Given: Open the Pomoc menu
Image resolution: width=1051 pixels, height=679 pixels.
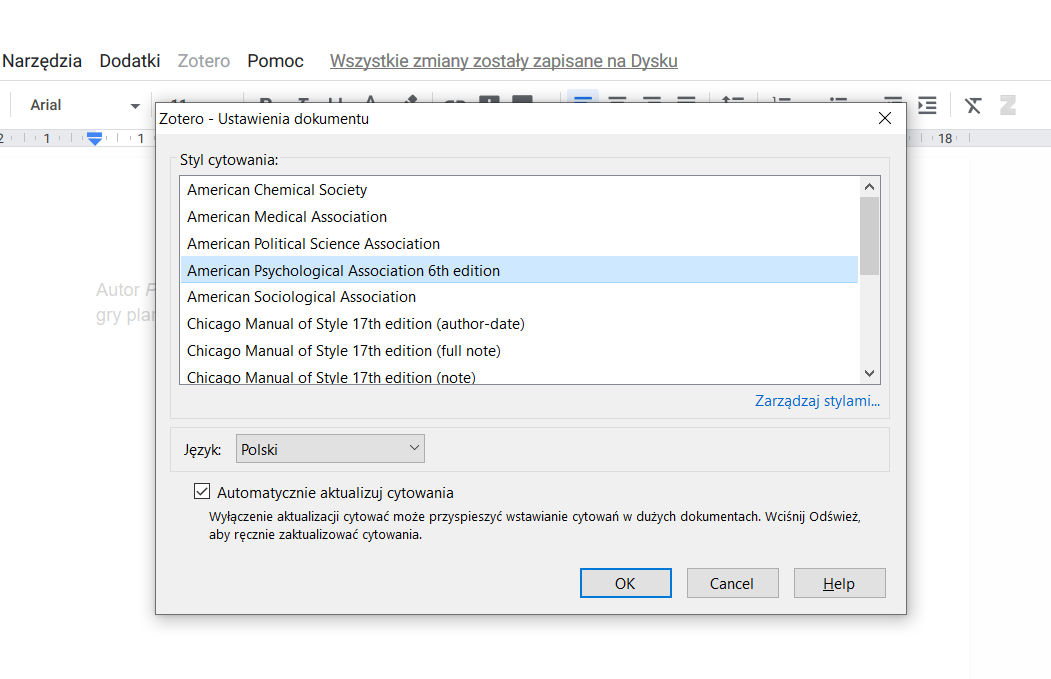Looking at the screenshot, I should click(274, 60).
